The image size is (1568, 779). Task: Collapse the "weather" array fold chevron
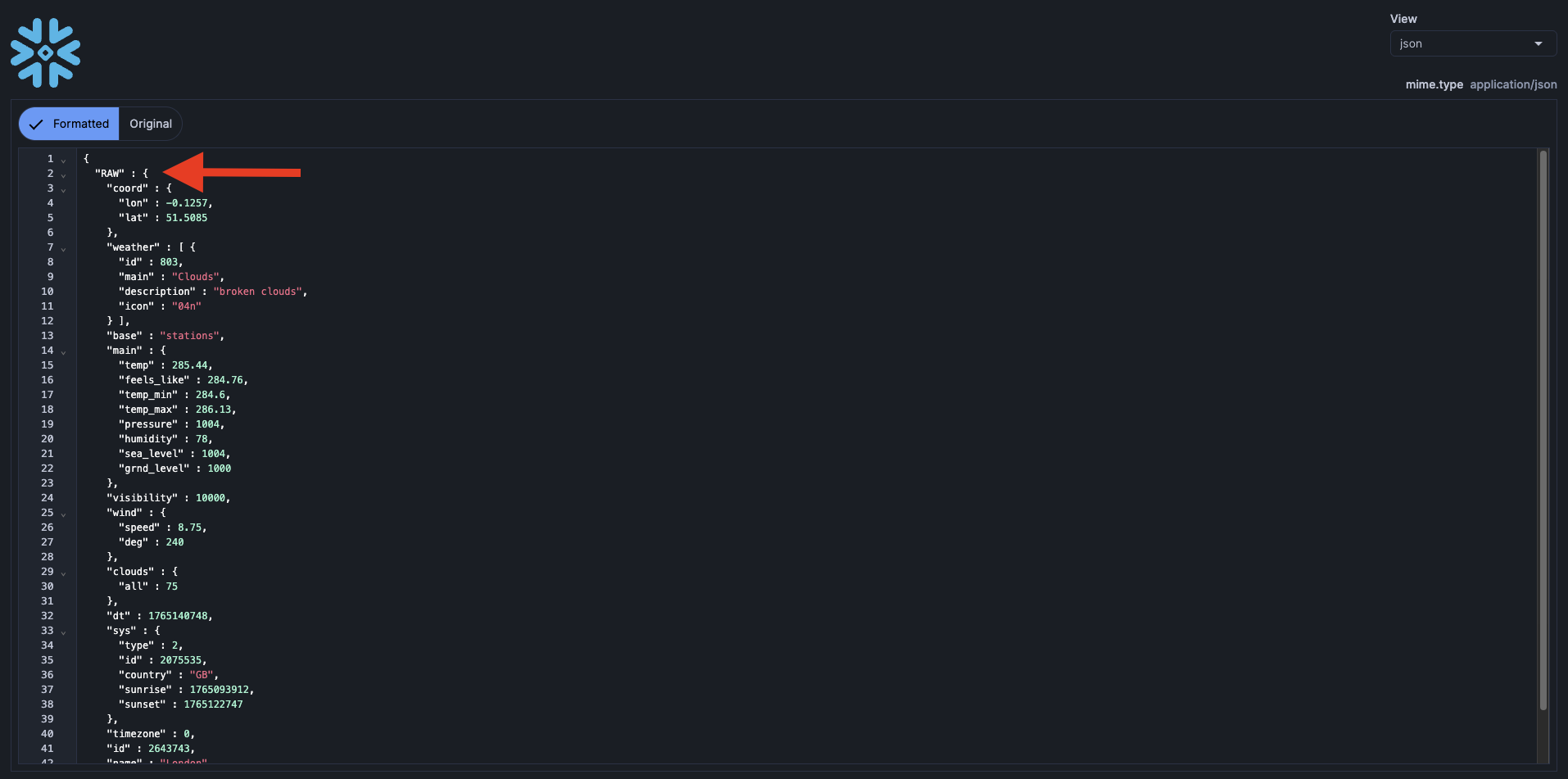(64, 248)
